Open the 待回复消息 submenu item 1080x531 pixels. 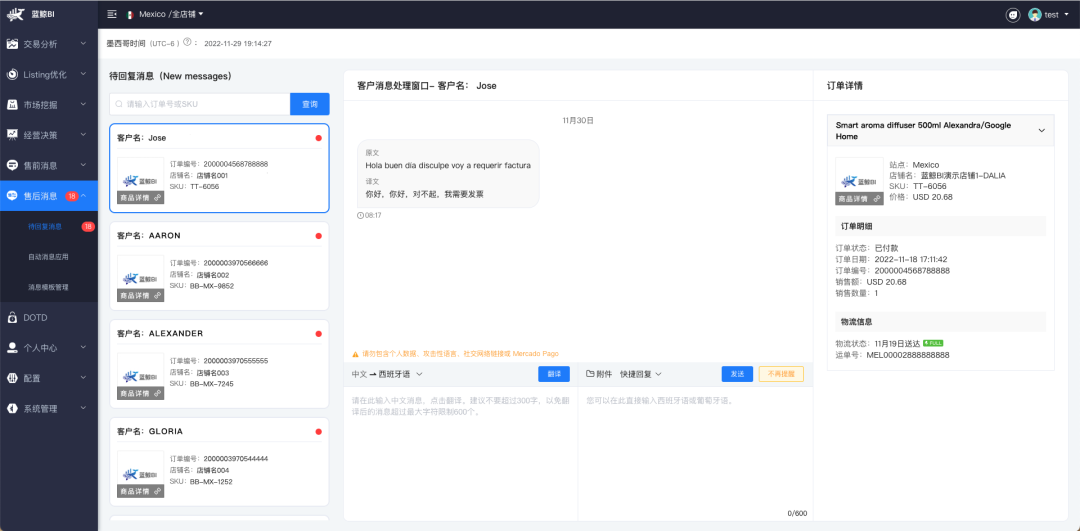click(x=49, y=227)
